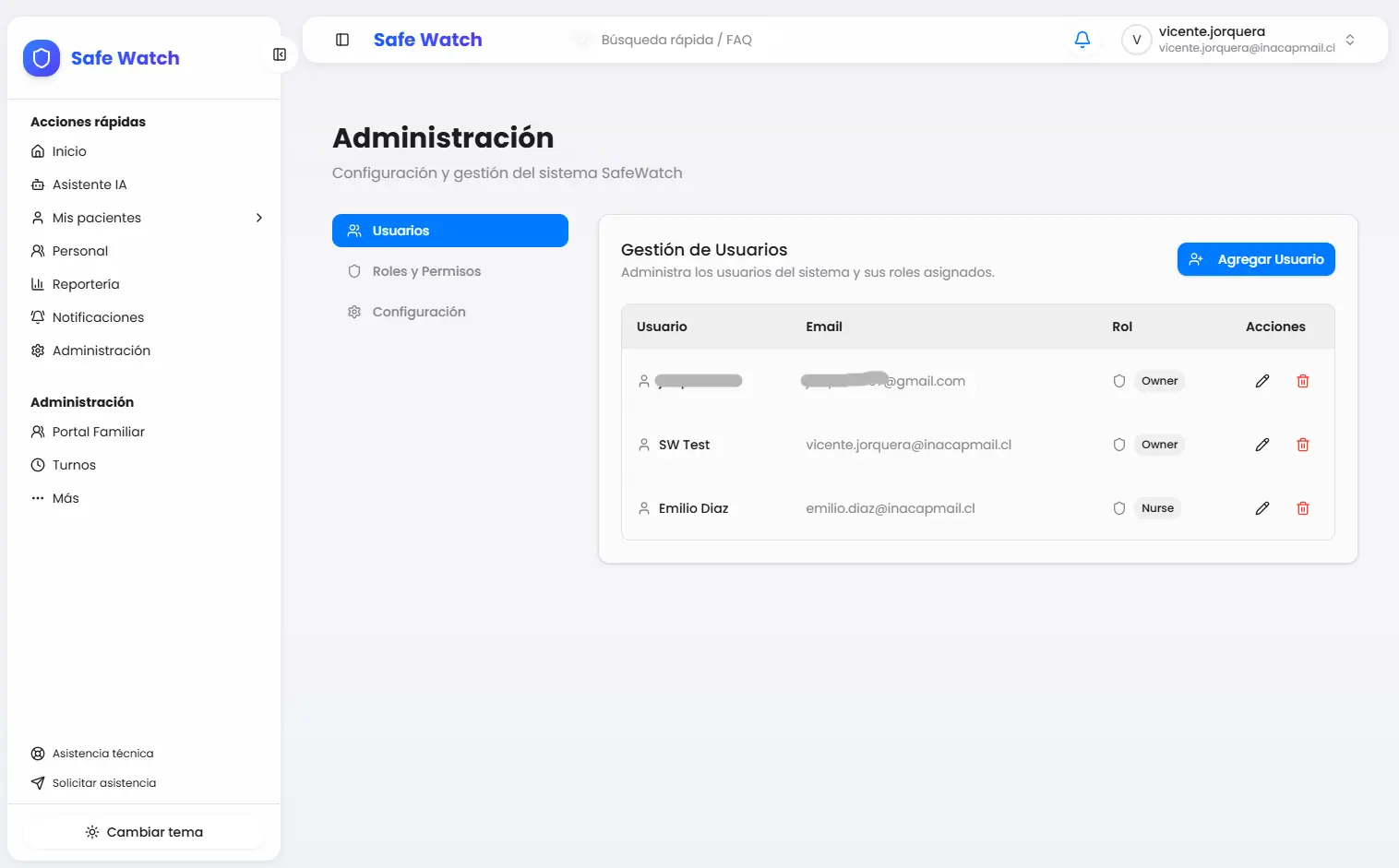Open the Configuración tab
The image size is (1399, 868).
coord(418,311)
